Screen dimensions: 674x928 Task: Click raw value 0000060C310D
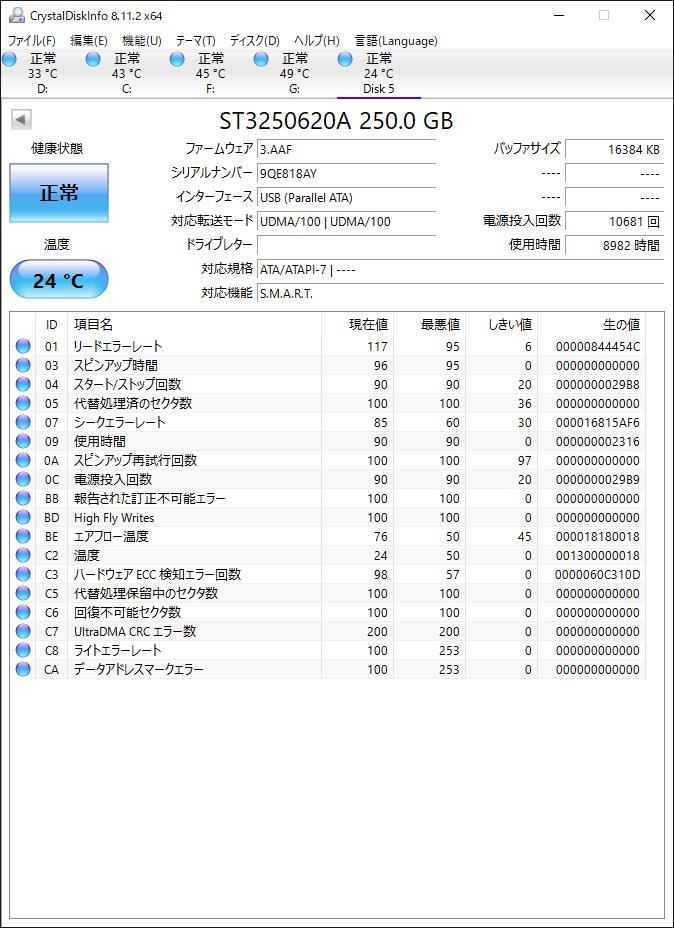tap(598, 574)
